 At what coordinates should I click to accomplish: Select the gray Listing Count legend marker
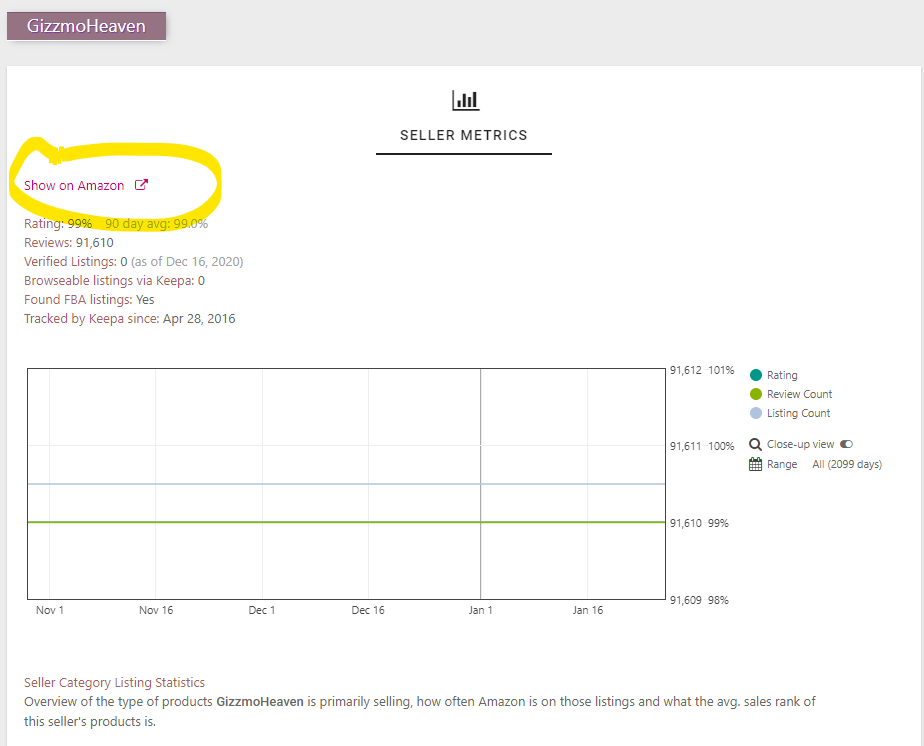[755, 414]
